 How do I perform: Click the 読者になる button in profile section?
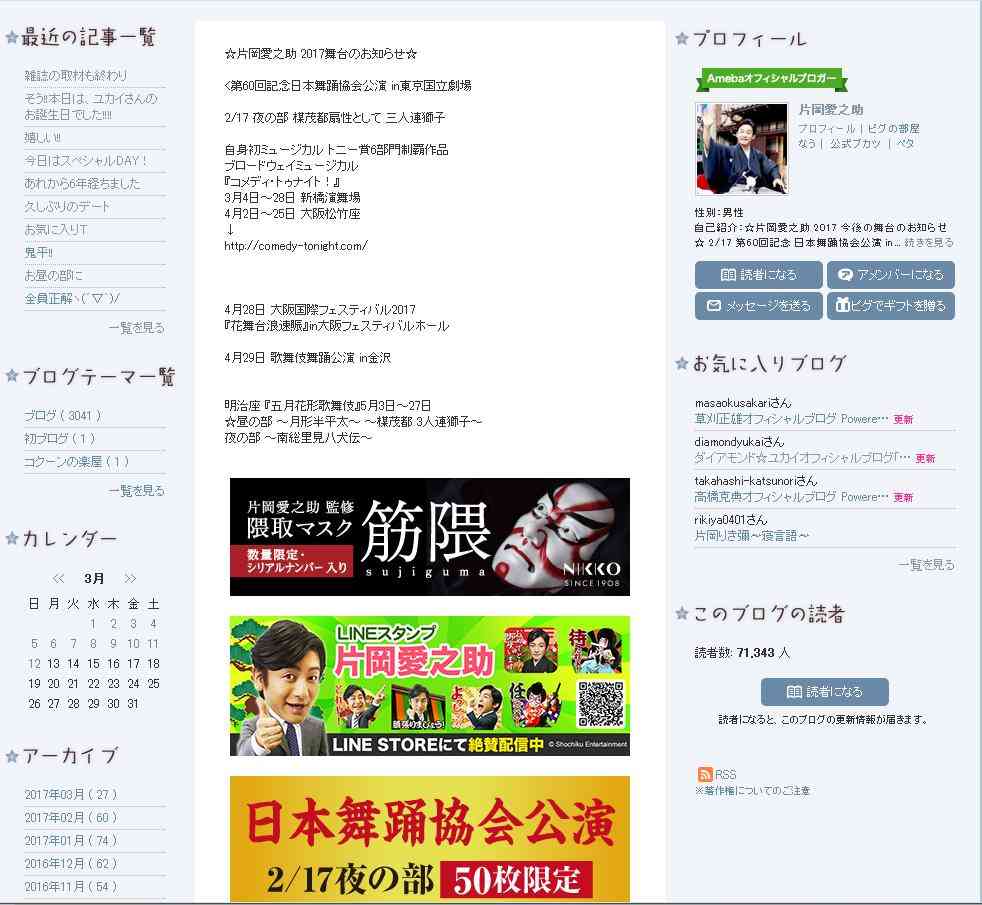coord(758,274)
